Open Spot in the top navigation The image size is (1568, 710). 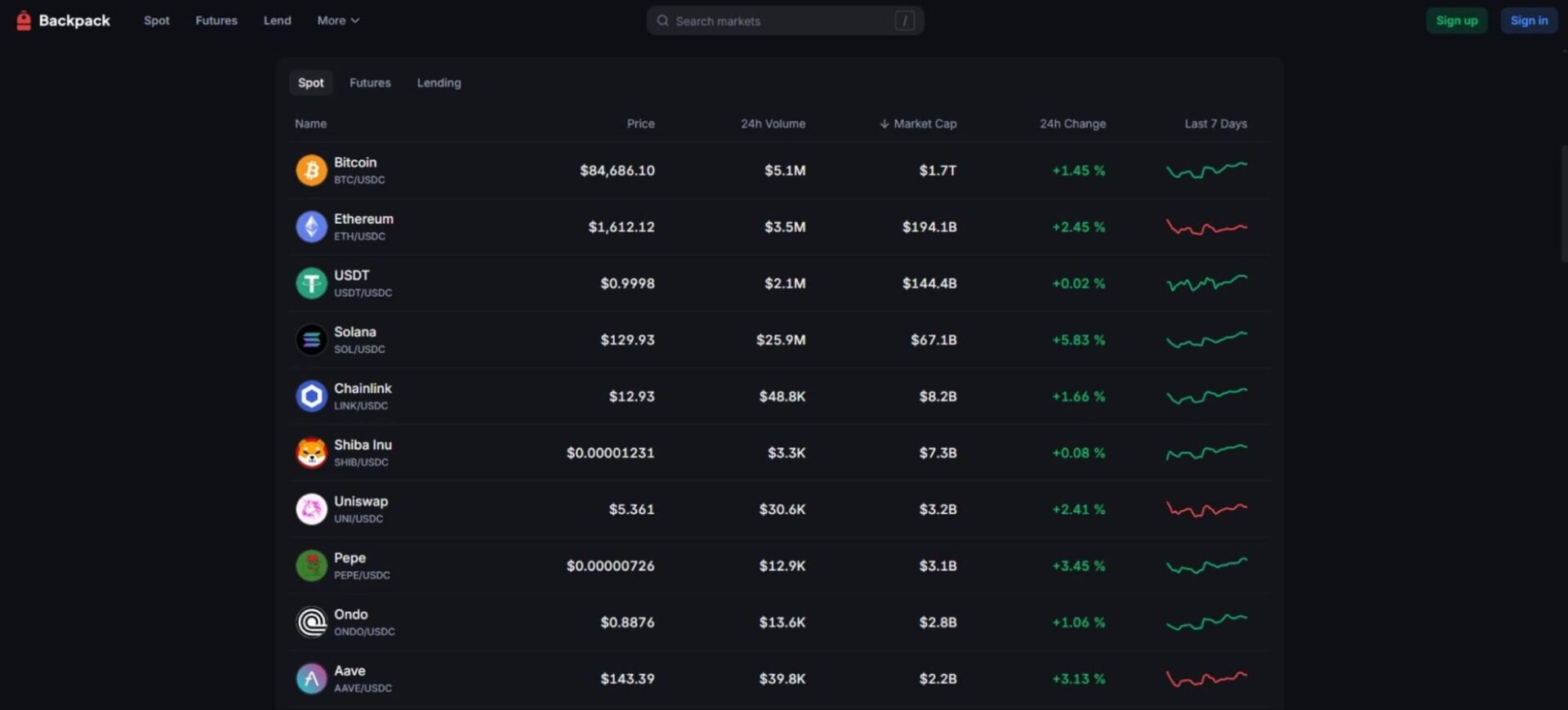(x=157, y=20)
